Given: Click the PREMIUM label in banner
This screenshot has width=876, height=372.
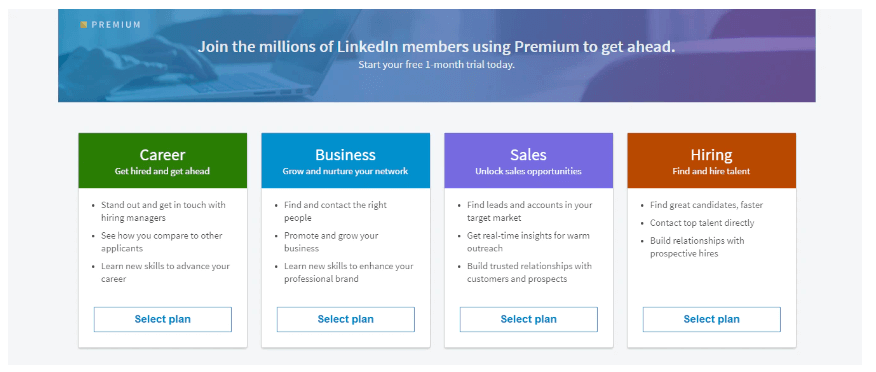Looking at the screenshot, I should click(x=116, y=25).
